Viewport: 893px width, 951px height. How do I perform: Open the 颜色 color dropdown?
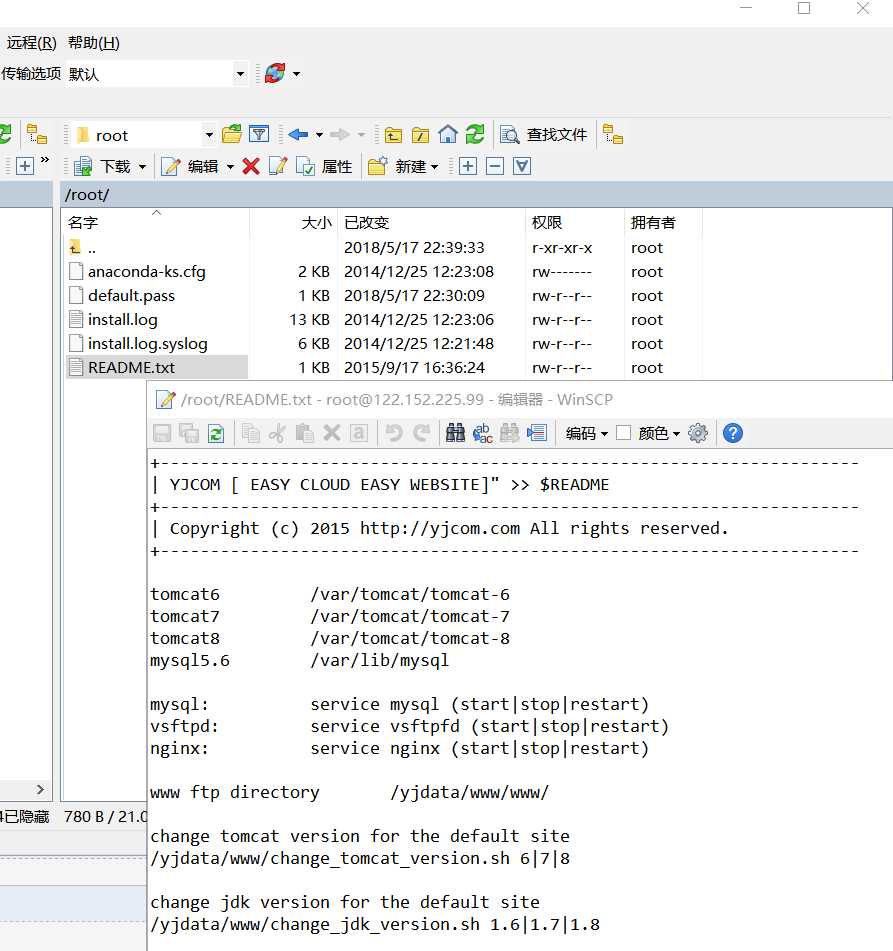point(659,433)
